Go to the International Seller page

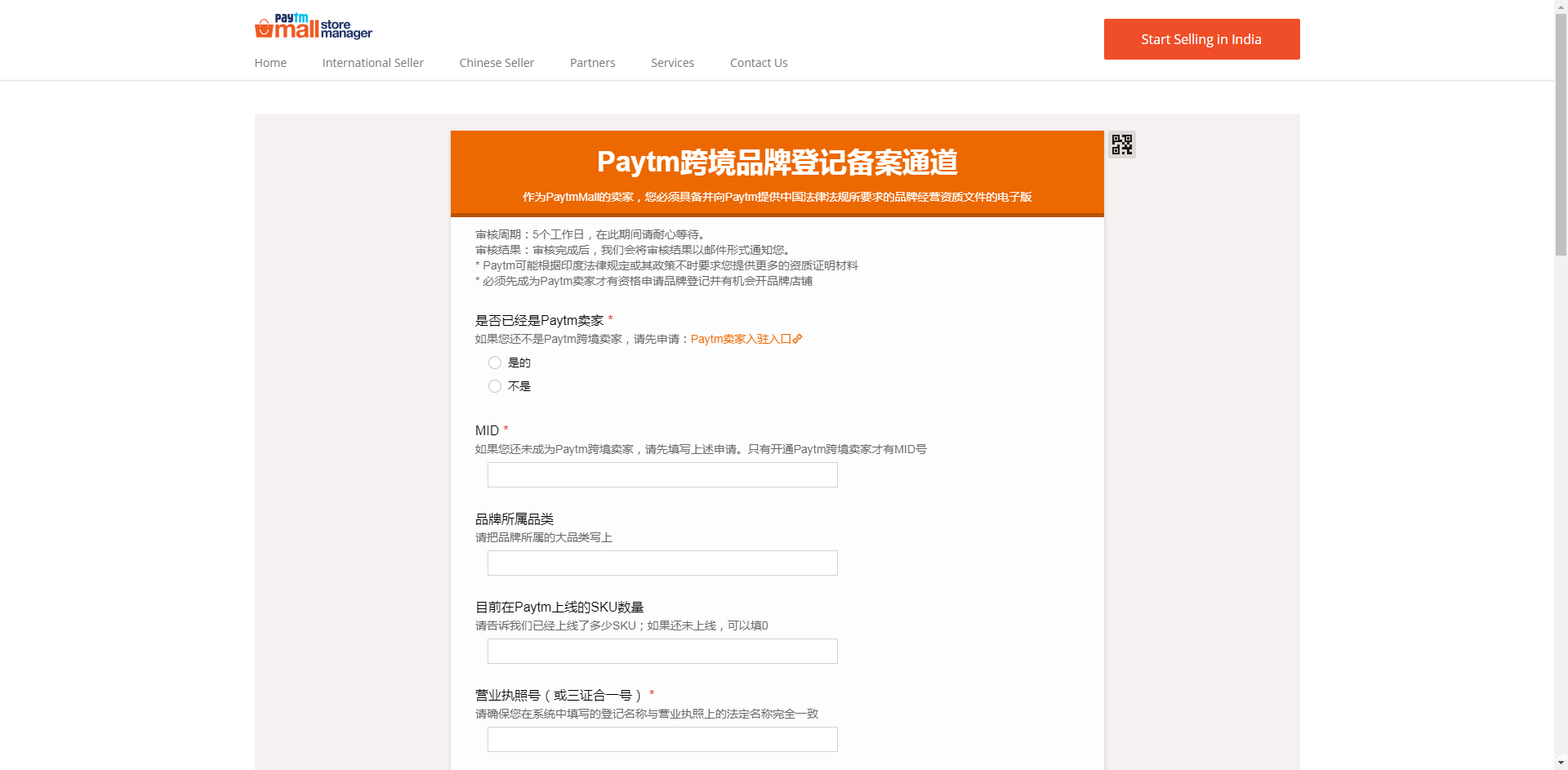click(x=372, y=63)
